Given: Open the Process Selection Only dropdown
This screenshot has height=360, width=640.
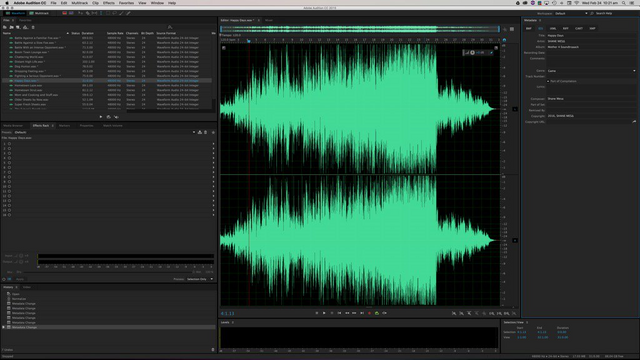Looking at the screenshot, I should point(200,279).
